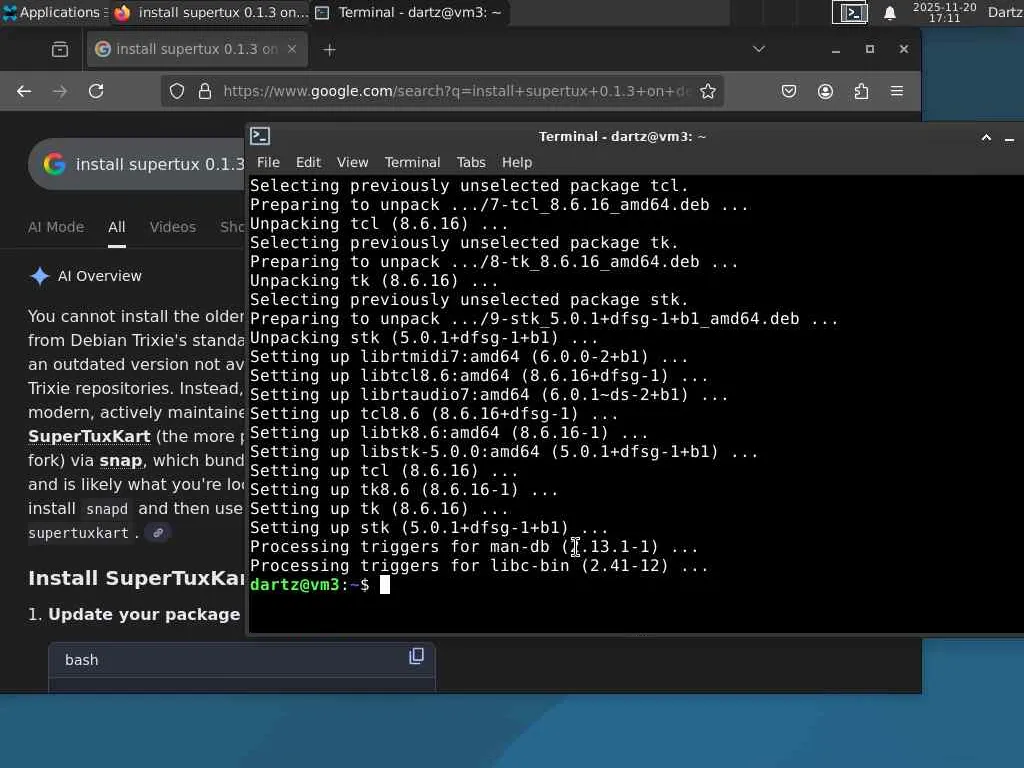
Task: Switch to AI Mode search tab
Action: (56, 227)
